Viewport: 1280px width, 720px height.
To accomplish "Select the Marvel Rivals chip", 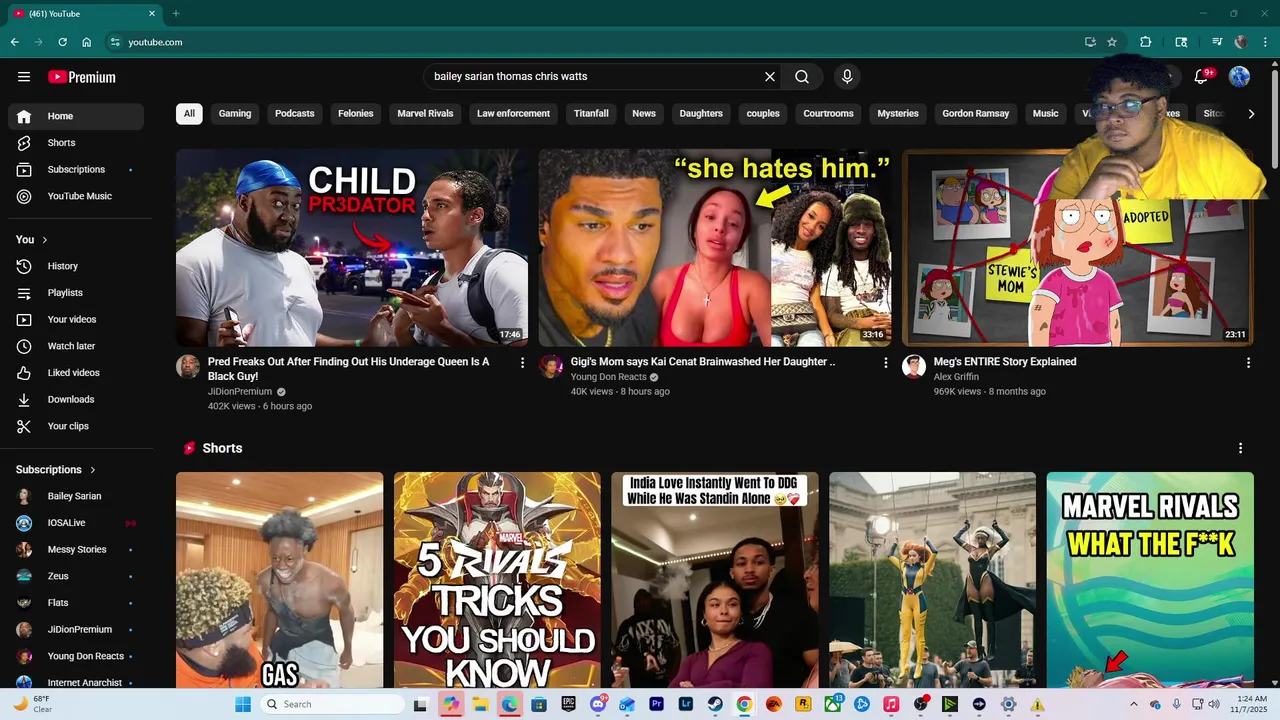I will pyautogui.click(x=425, y=114).
